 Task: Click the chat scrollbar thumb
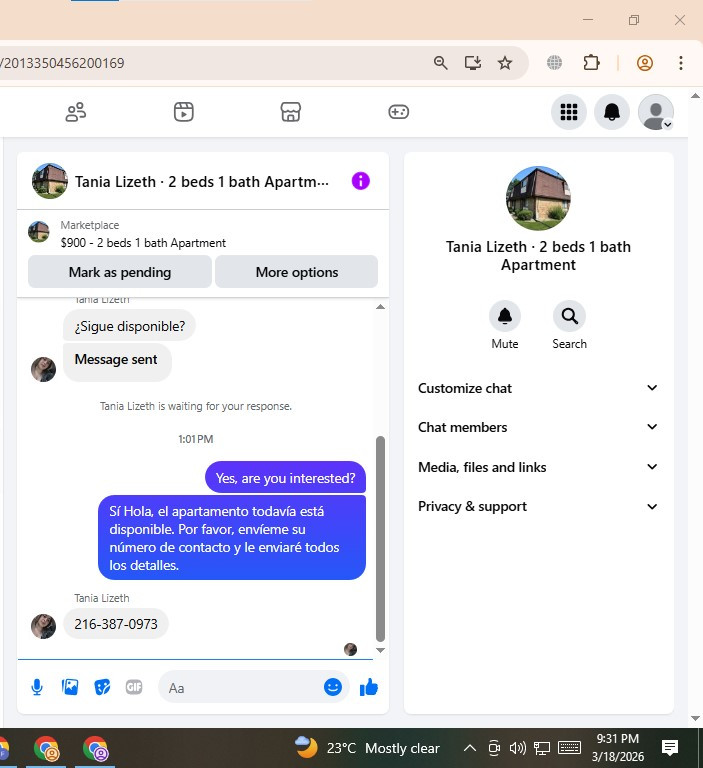[x=380, y=539]
